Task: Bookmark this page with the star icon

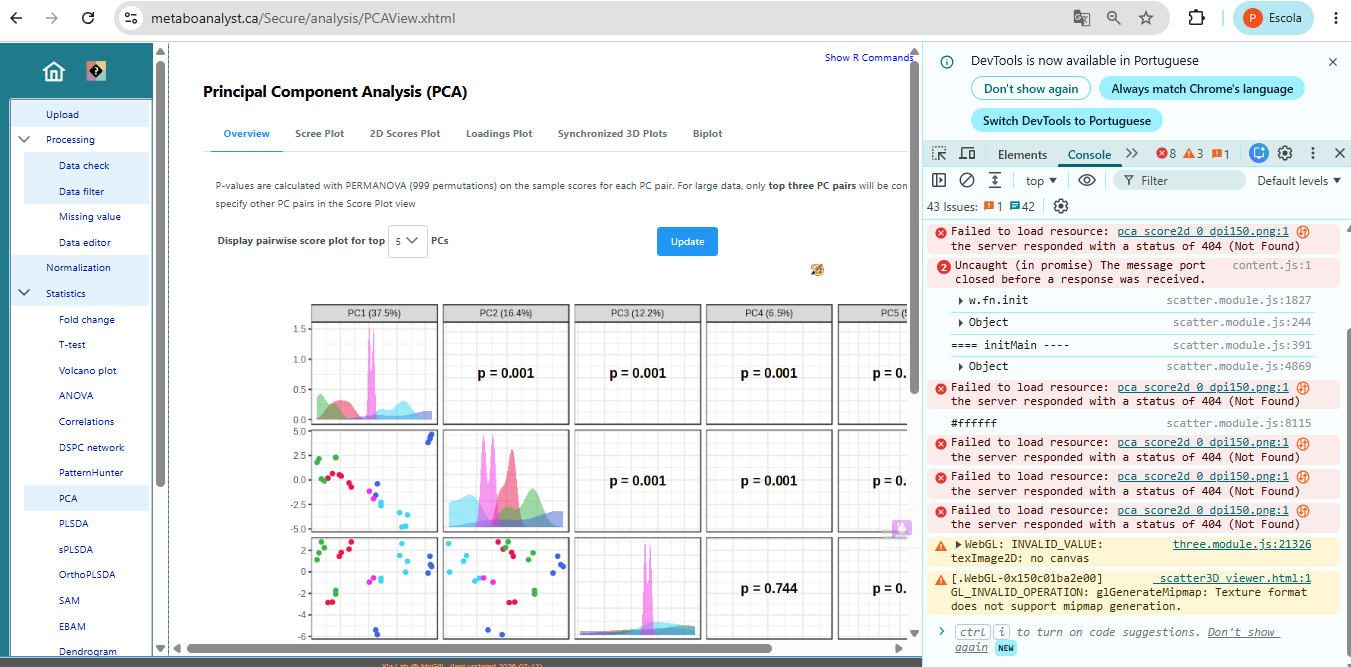Action: click(1146, 18)
